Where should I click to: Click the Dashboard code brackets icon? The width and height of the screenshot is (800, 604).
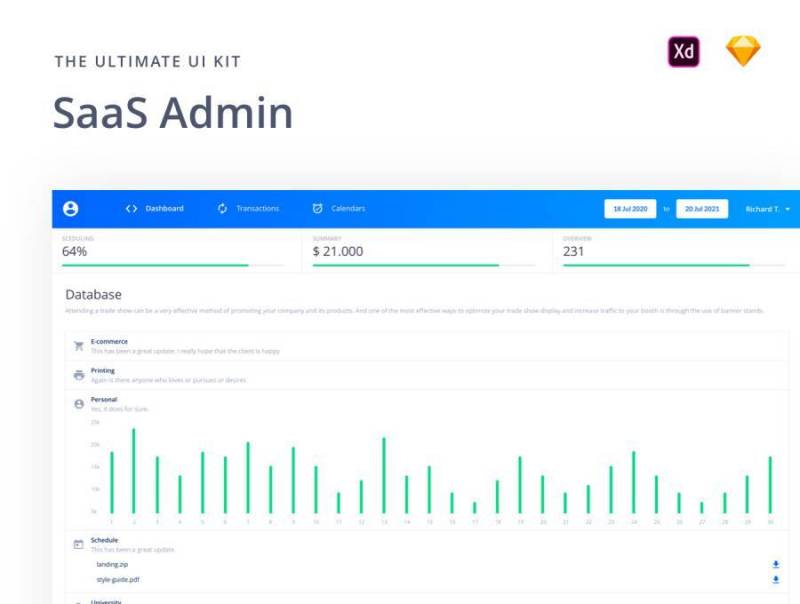131,209
